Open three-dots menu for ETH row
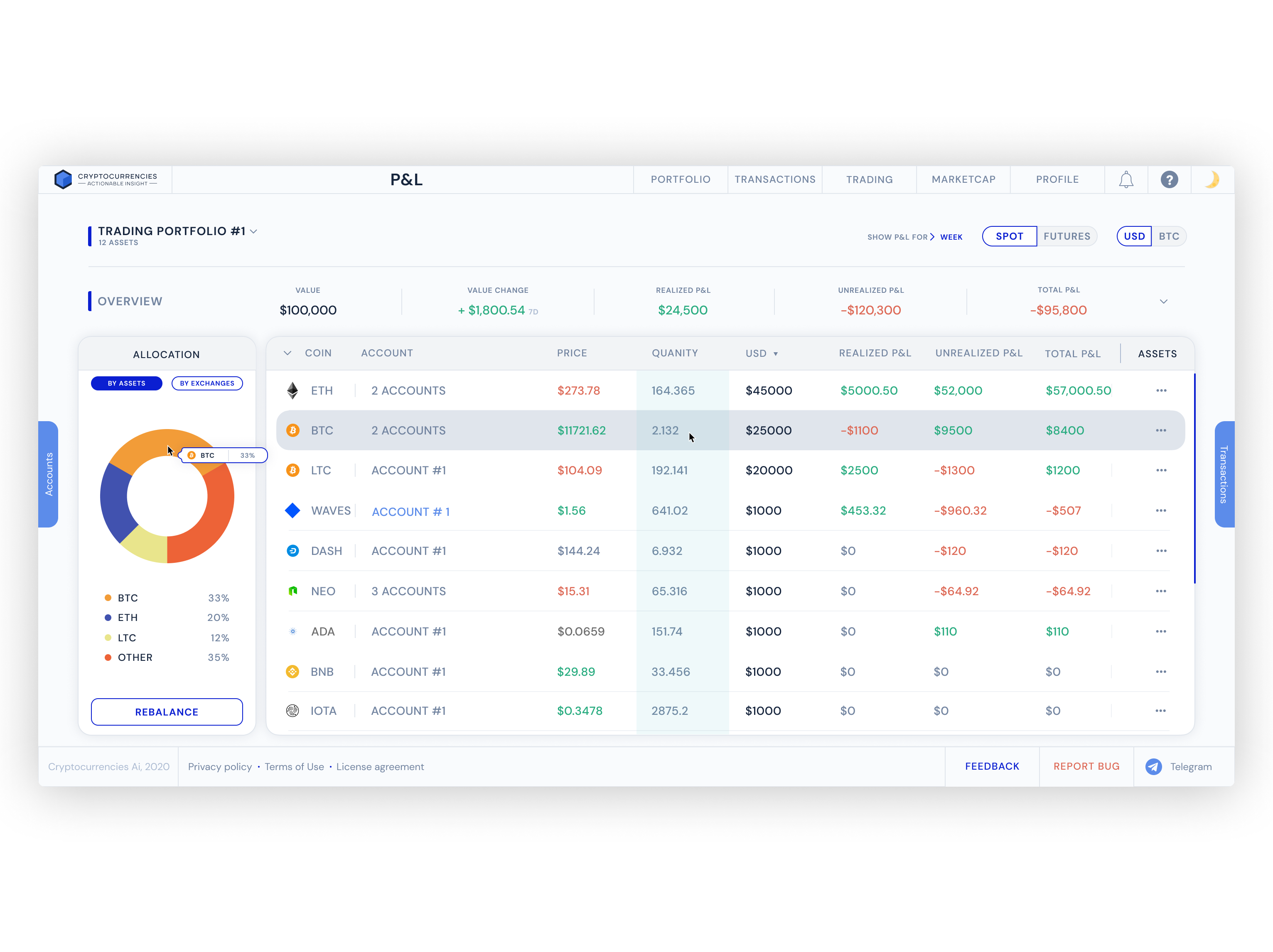 (x=1161, y=390)
